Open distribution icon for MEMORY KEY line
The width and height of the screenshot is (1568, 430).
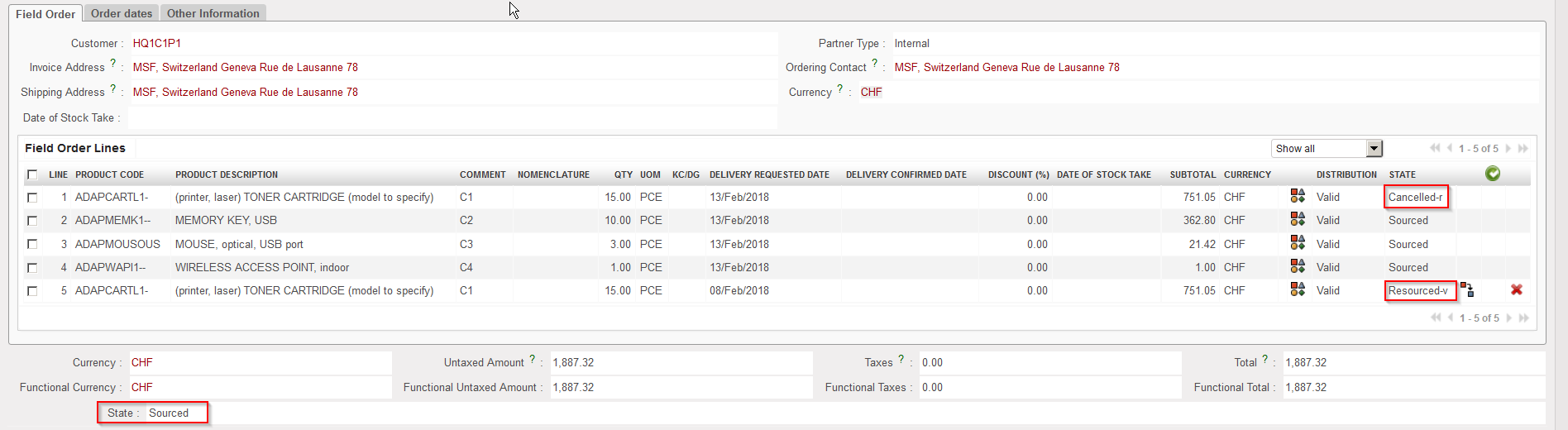click(x=1298, y=219)
